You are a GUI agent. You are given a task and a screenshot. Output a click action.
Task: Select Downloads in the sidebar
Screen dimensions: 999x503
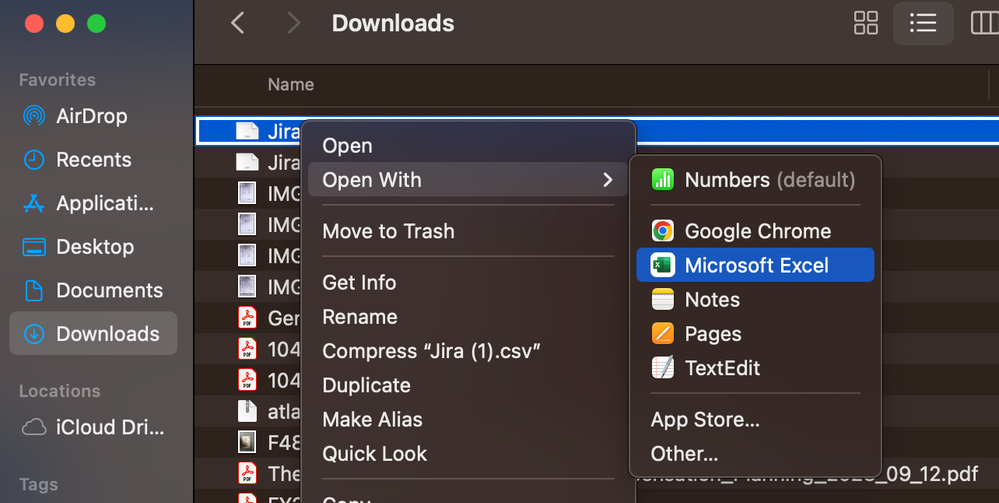(93, 333)
